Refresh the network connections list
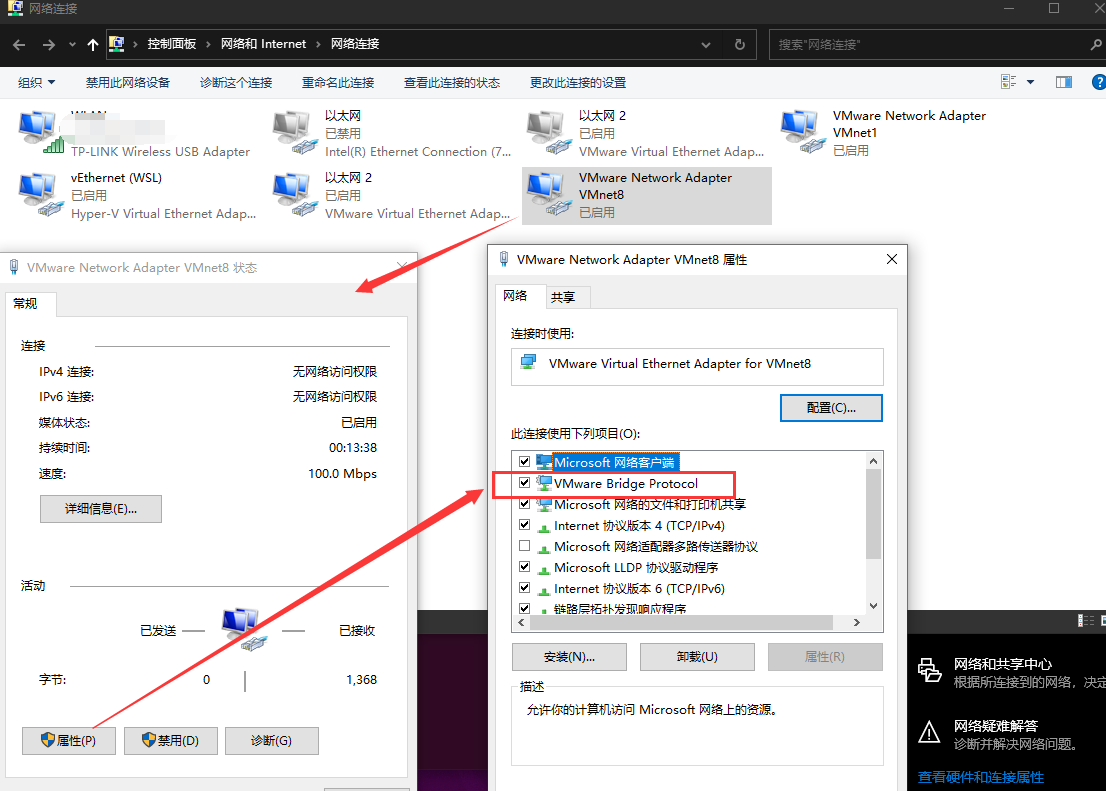Screen dimensions: 1106x791 click(739, 44)
